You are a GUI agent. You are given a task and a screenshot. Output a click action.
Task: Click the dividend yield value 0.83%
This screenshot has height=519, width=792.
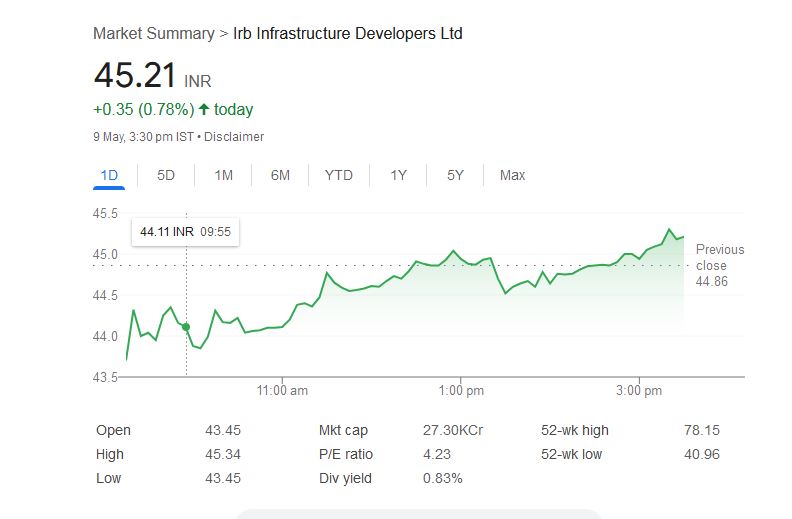click(x=442, y=478)
